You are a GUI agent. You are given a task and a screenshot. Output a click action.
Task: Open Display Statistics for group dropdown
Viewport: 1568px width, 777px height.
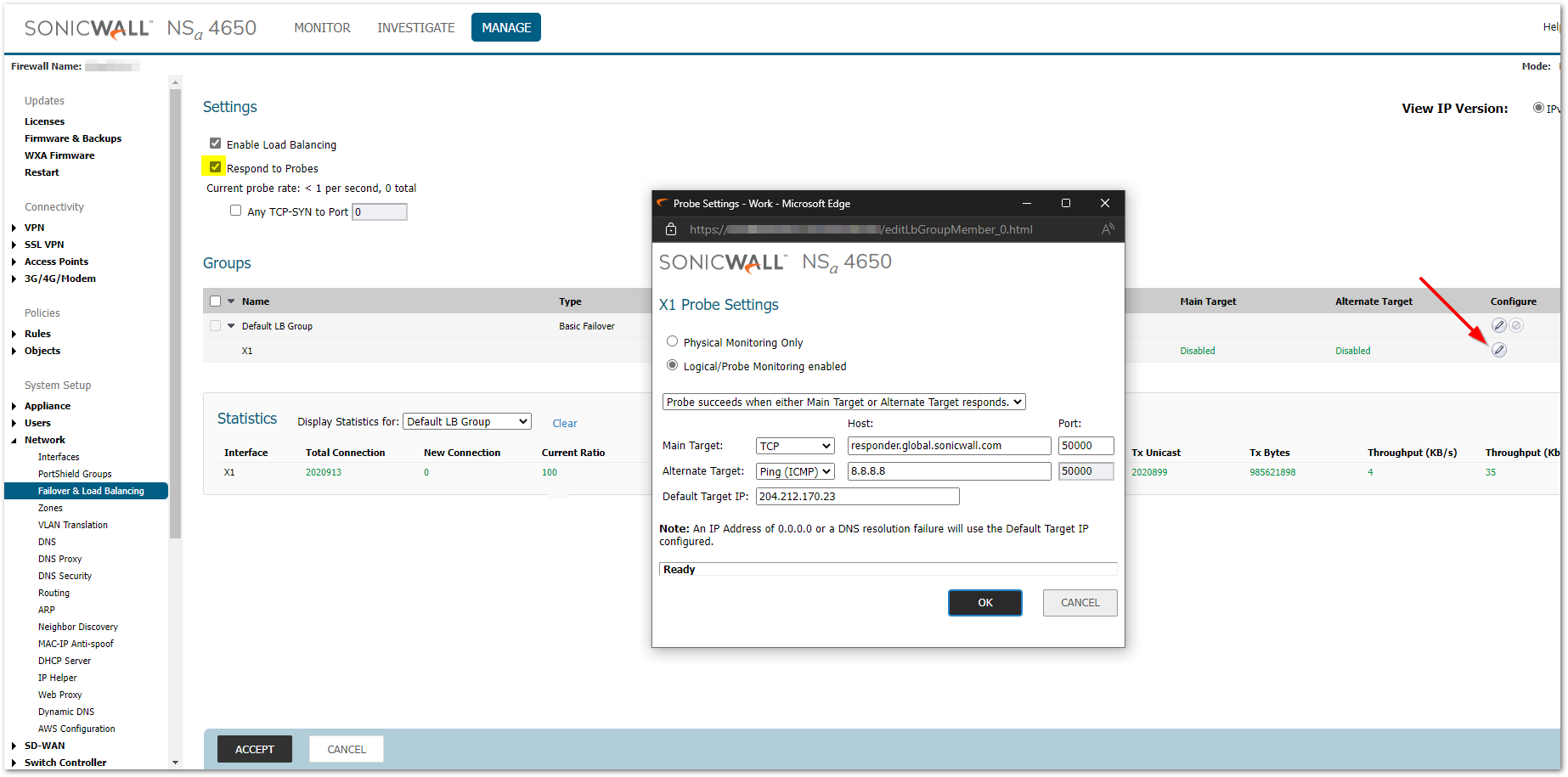[467, 421]
